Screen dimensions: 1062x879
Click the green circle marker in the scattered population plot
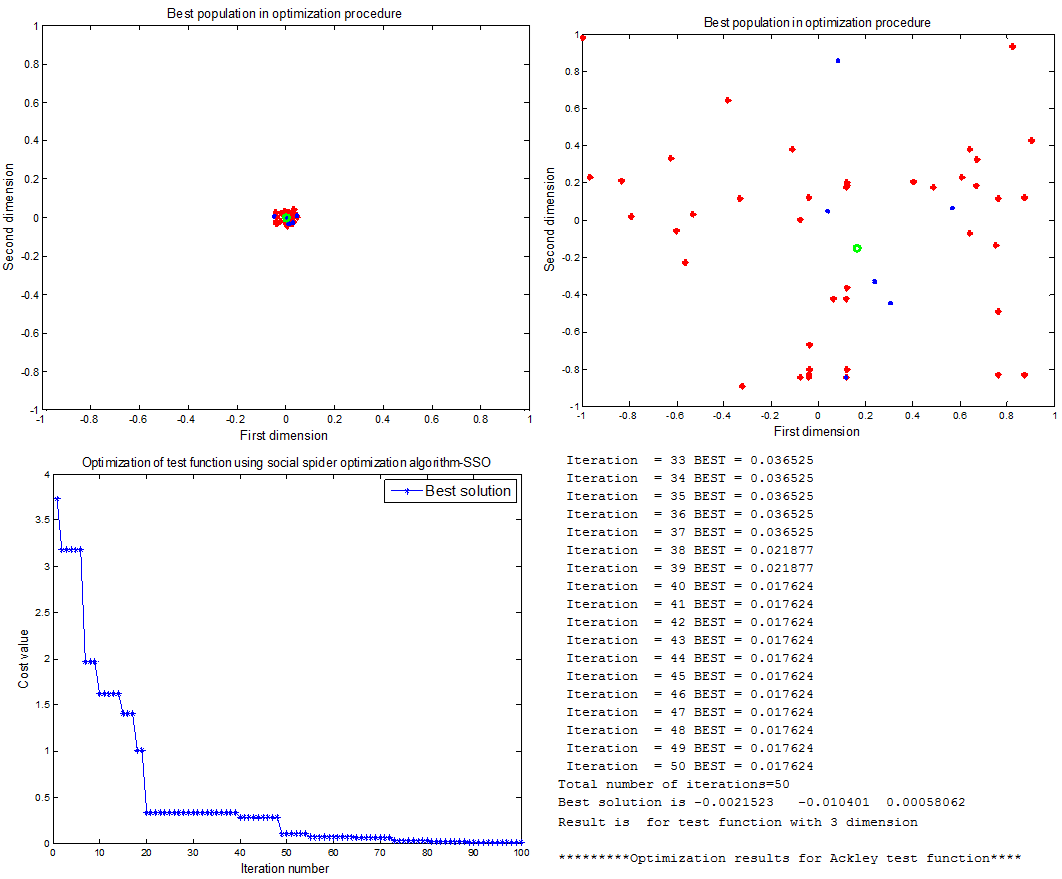[857, 248]
